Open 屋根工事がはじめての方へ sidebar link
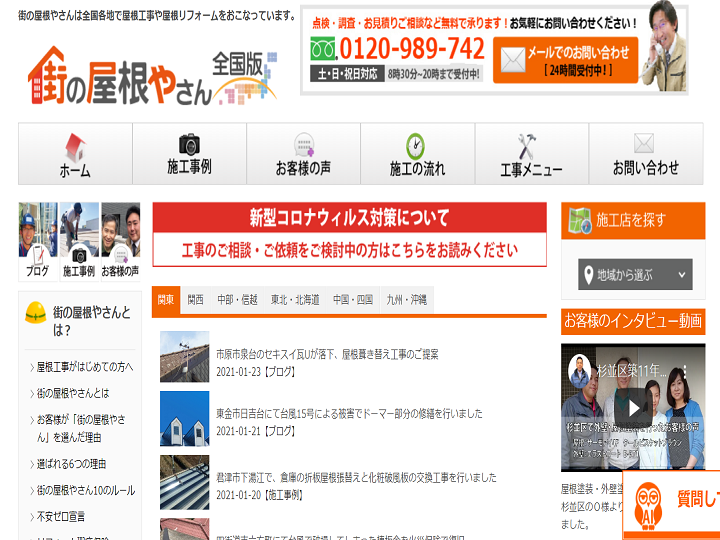Viewport: 720px width, 540px height. (x=84, y=367)
